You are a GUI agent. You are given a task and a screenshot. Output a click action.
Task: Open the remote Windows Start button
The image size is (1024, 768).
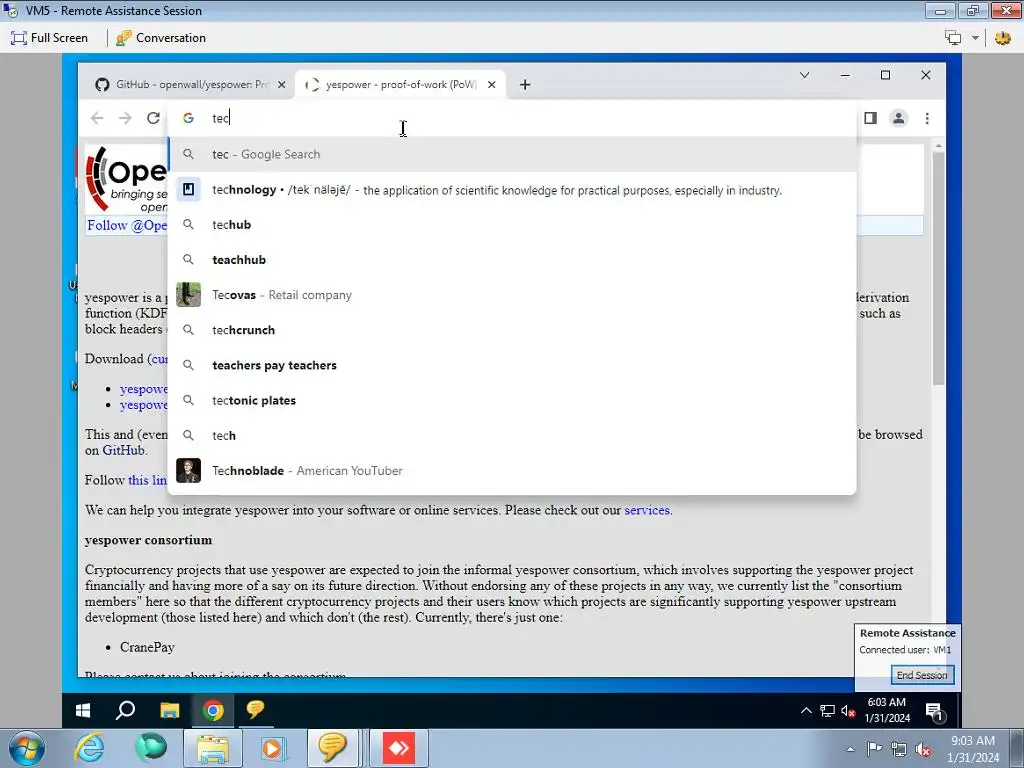[82, 710]
